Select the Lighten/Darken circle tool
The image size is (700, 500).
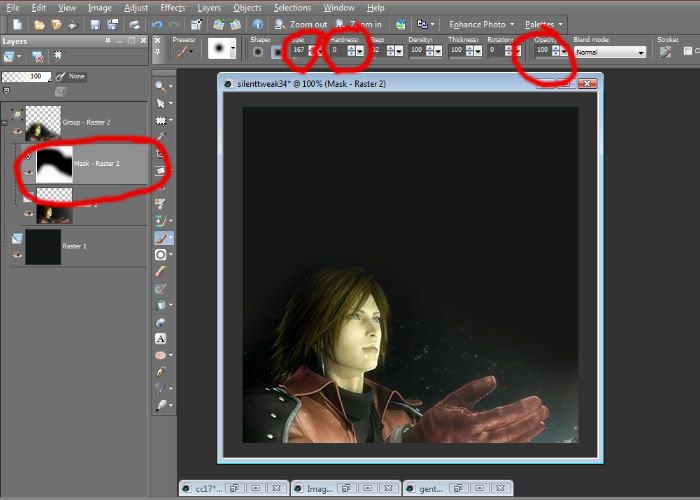pyautogui.click(x=160, y=254)
